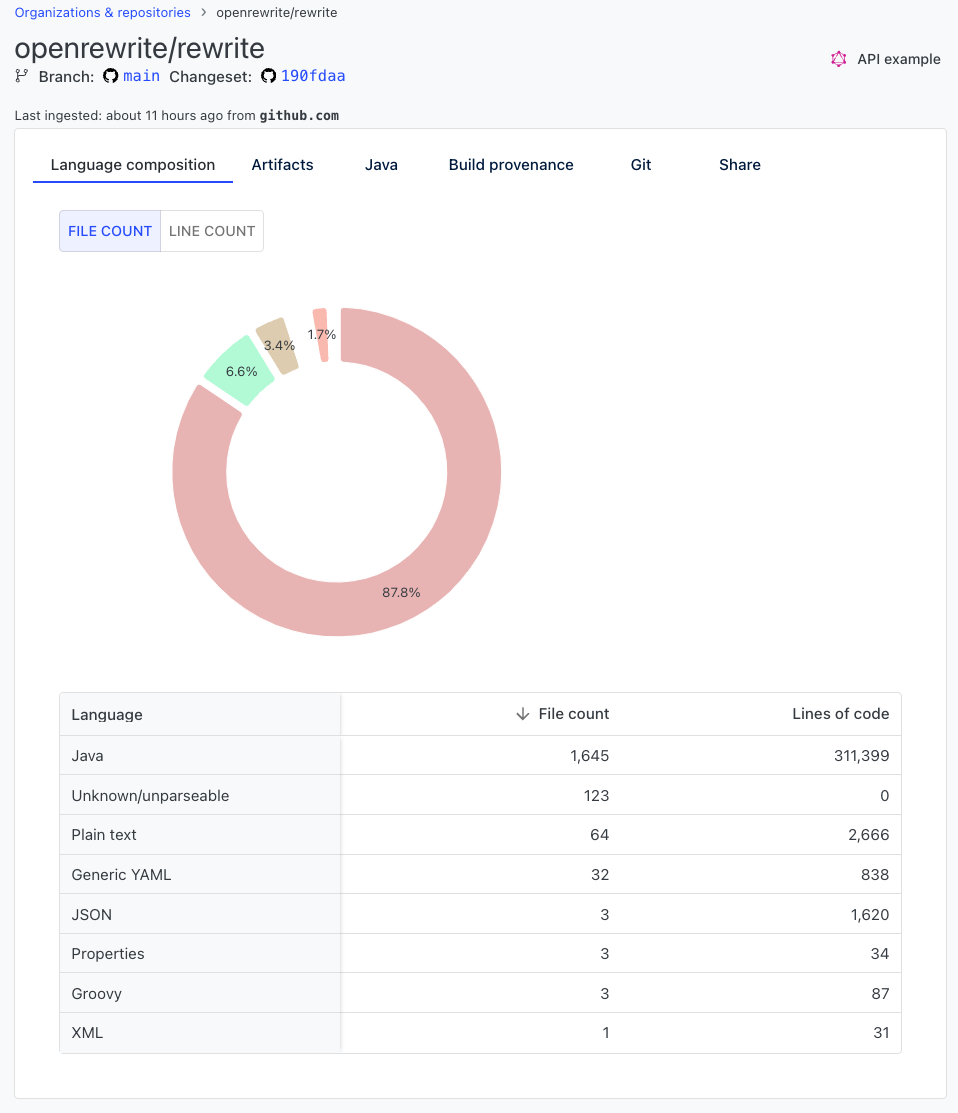Viewport: 958px width, 1113px height.
Task: Click Properties lines of code 34
Action: click(x=880, y=953)
